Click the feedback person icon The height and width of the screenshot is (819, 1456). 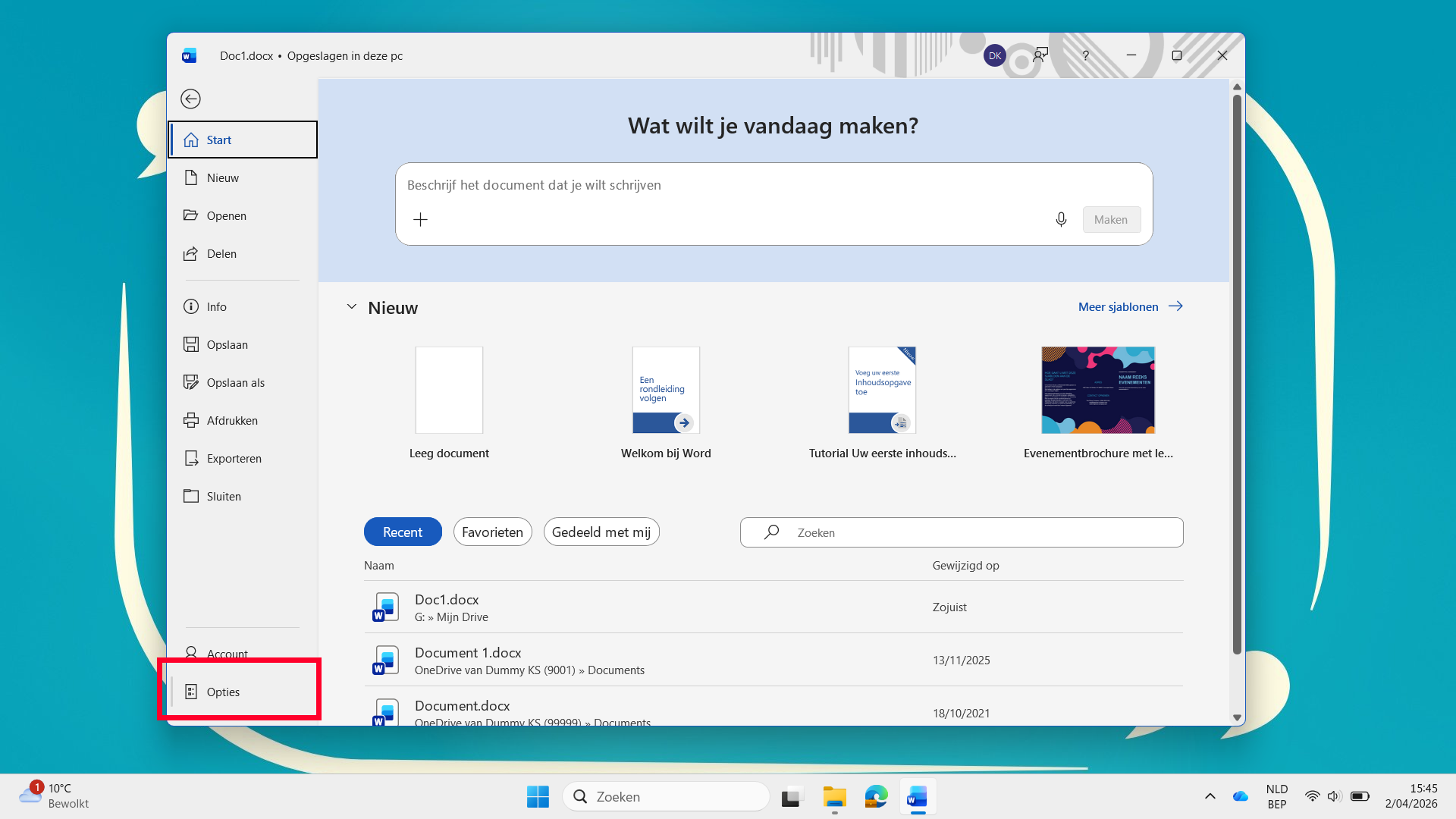tap(1040, 55)
